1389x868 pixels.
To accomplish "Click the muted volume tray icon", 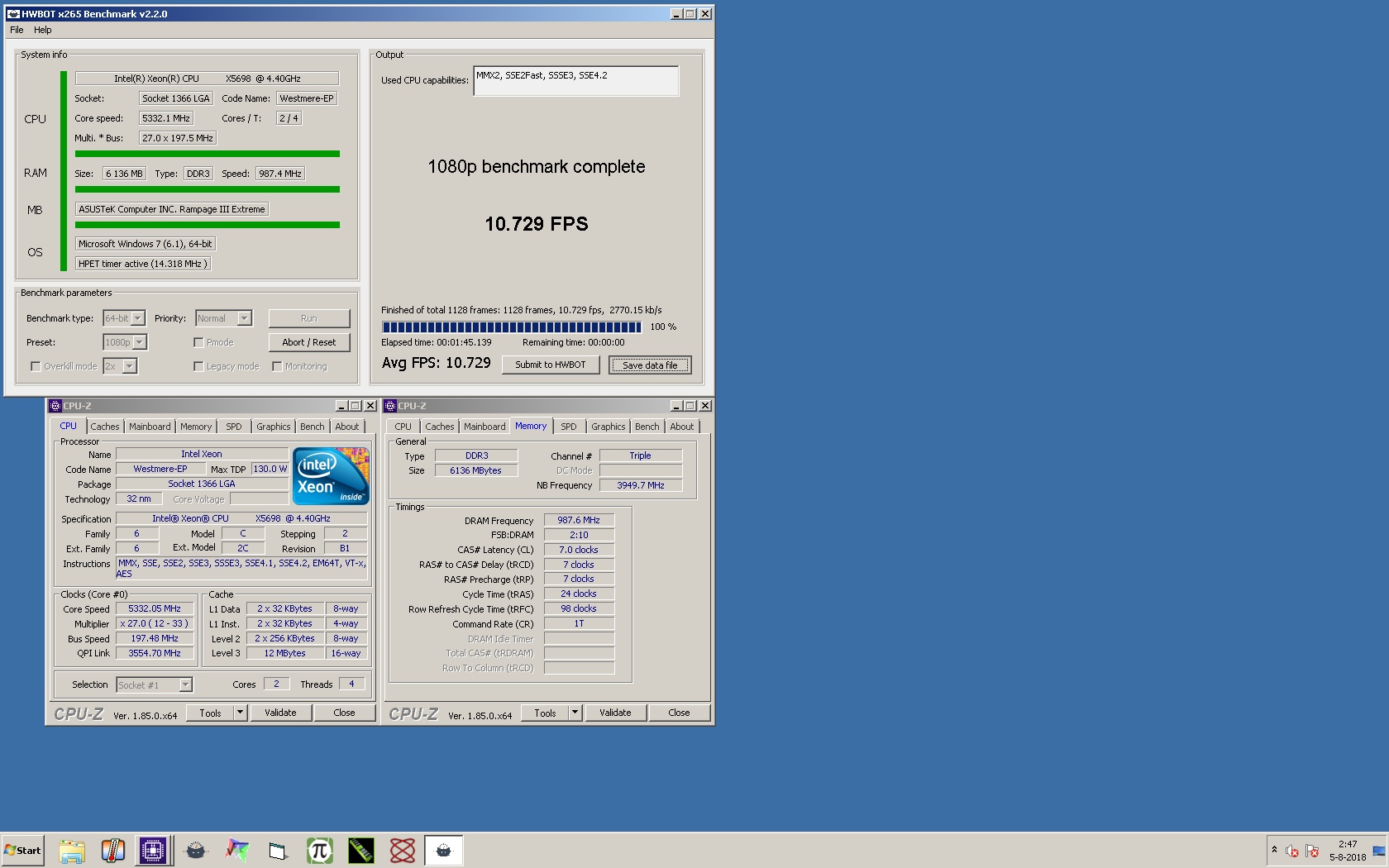I will tap(1292, 851).
